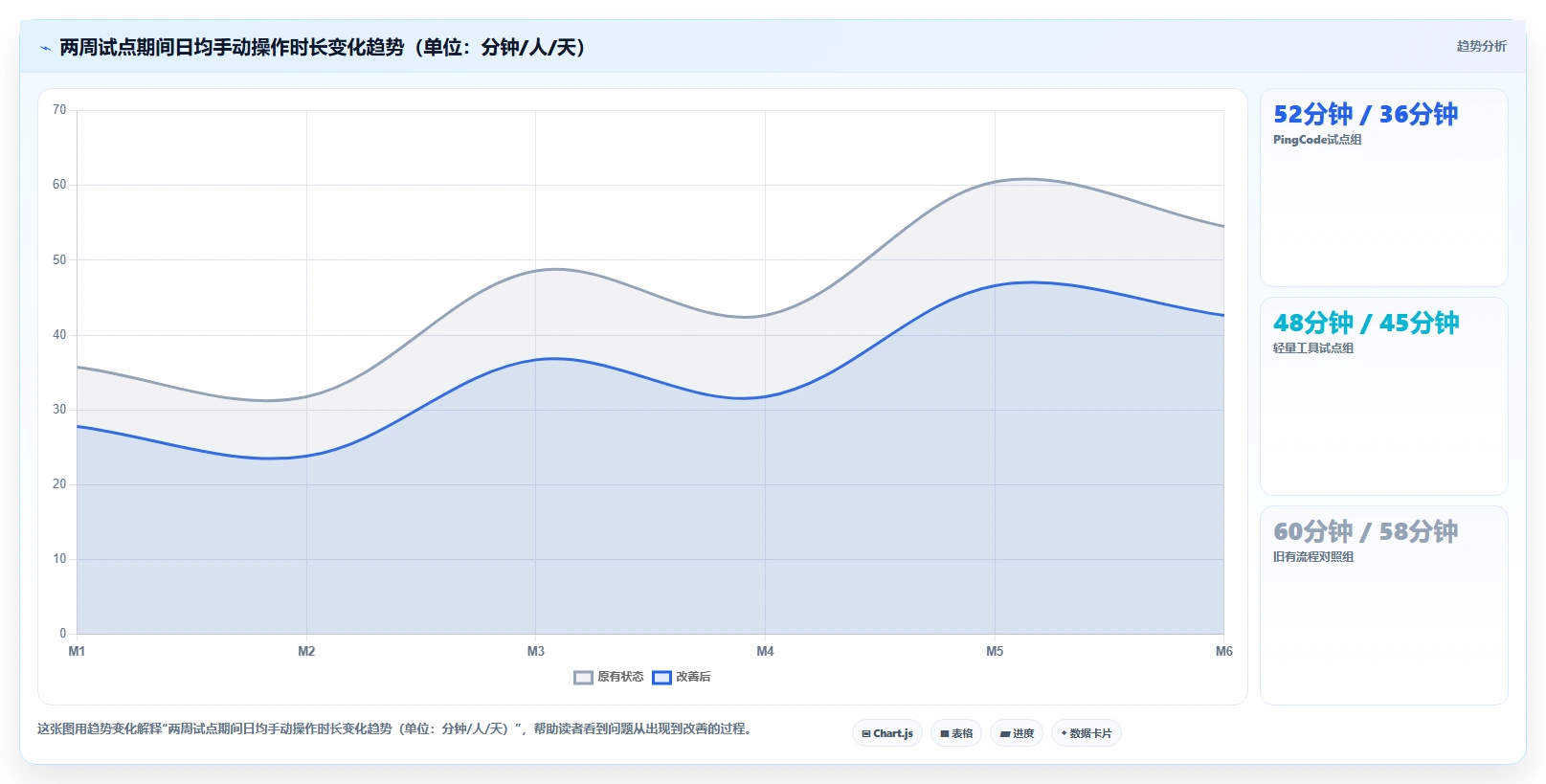The width and height of the screenshot is (1546, 784).
Task: Click the 10 value on the y-axis
Action: (59, 559)
